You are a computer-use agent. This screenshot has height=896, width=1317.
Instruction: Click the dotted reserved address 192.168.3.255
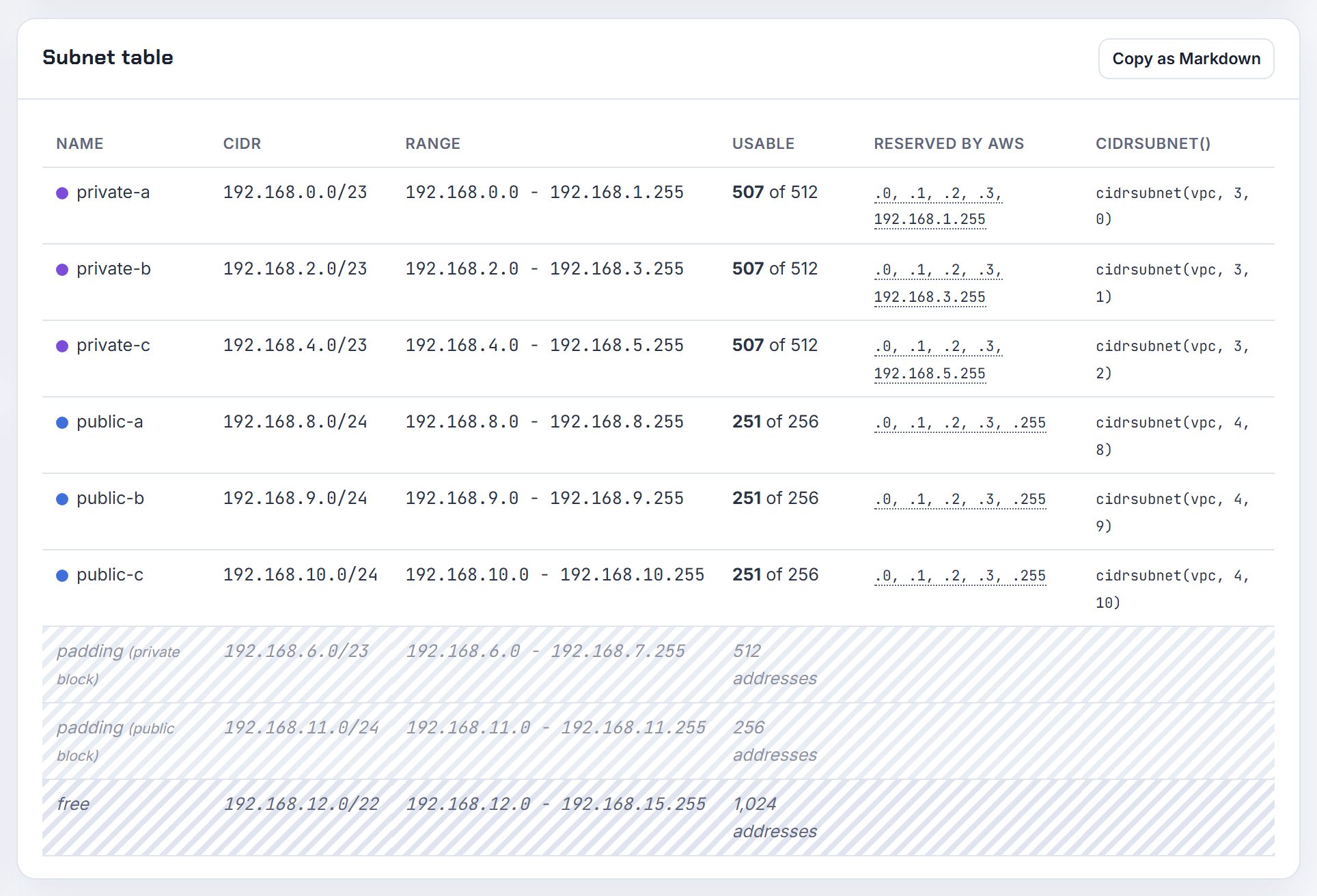click(x=930, y=298)
